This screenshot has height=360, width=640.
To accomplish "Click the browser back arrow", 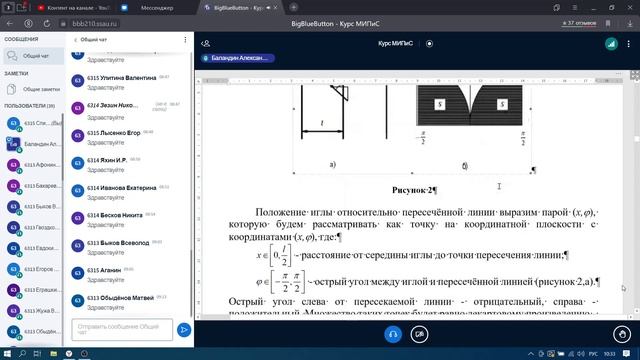I will pos(10,24).
